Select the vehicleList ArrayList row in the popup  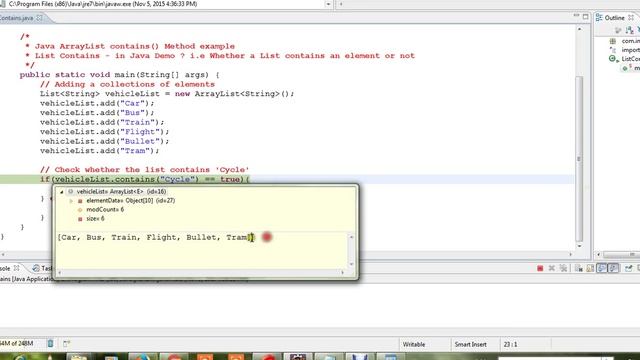(121, 191)
